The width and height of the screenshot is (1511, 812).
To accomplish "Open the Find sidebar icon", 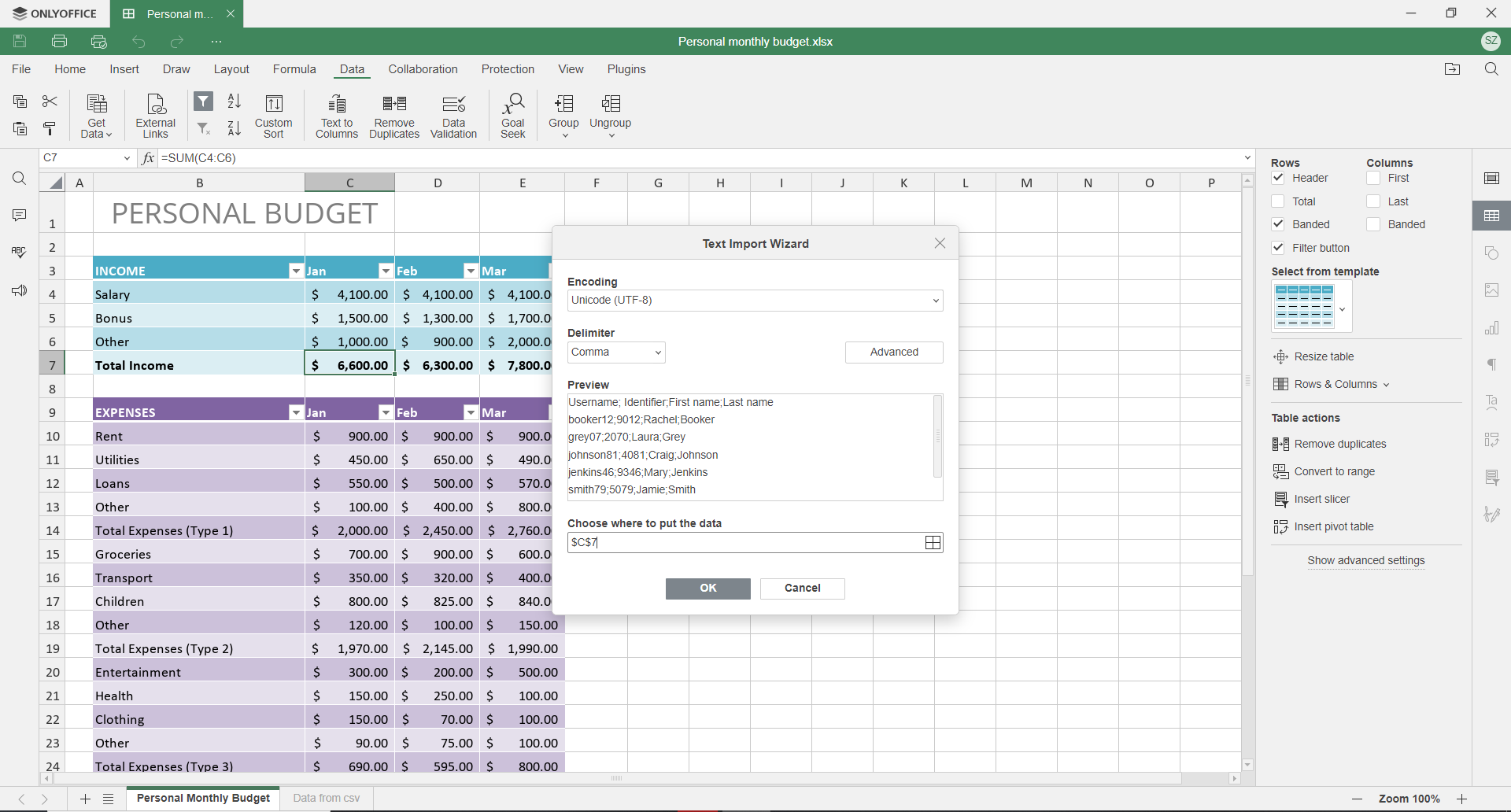I will (x=20, y=179).
